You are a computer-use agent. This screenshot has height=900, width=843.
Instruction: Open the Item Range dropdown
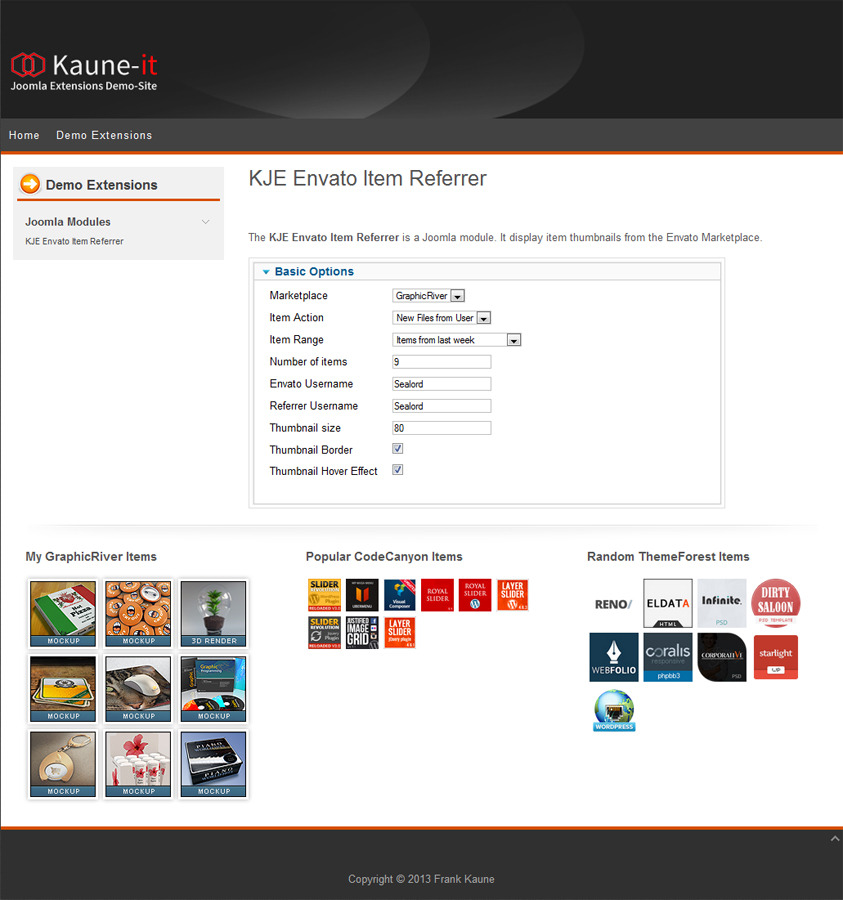click(457, 340)
